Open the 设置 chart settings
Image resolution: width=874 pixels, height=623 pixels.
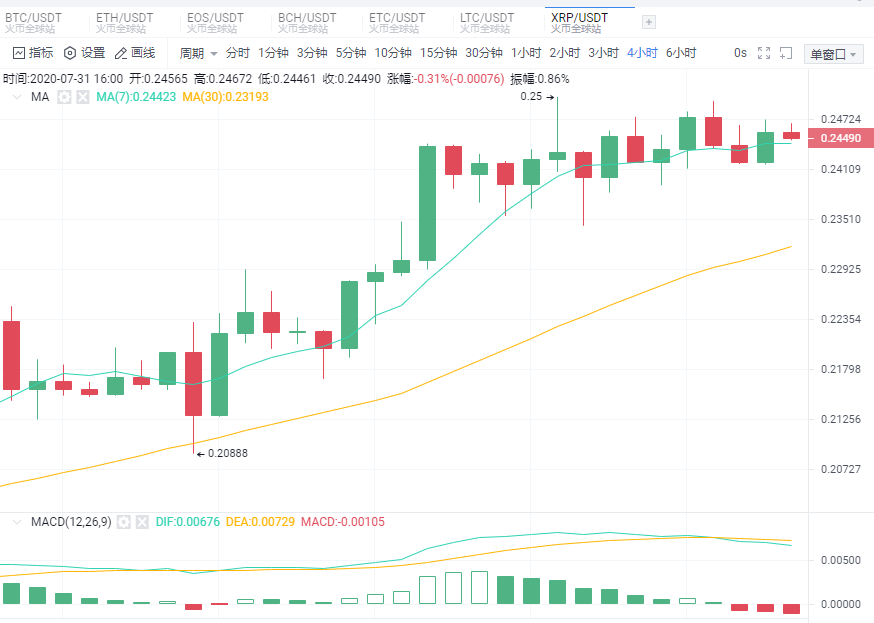pos(84,53)
